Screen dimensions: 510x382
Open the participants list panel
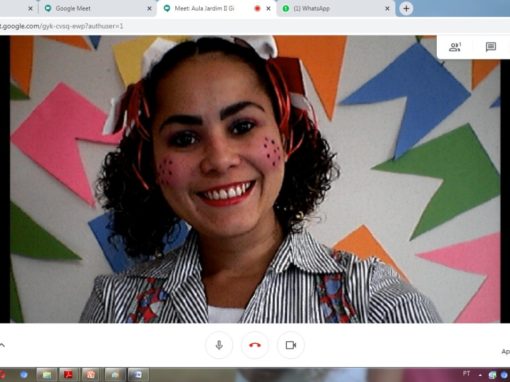pyautogui.click(x=455, y=47)
